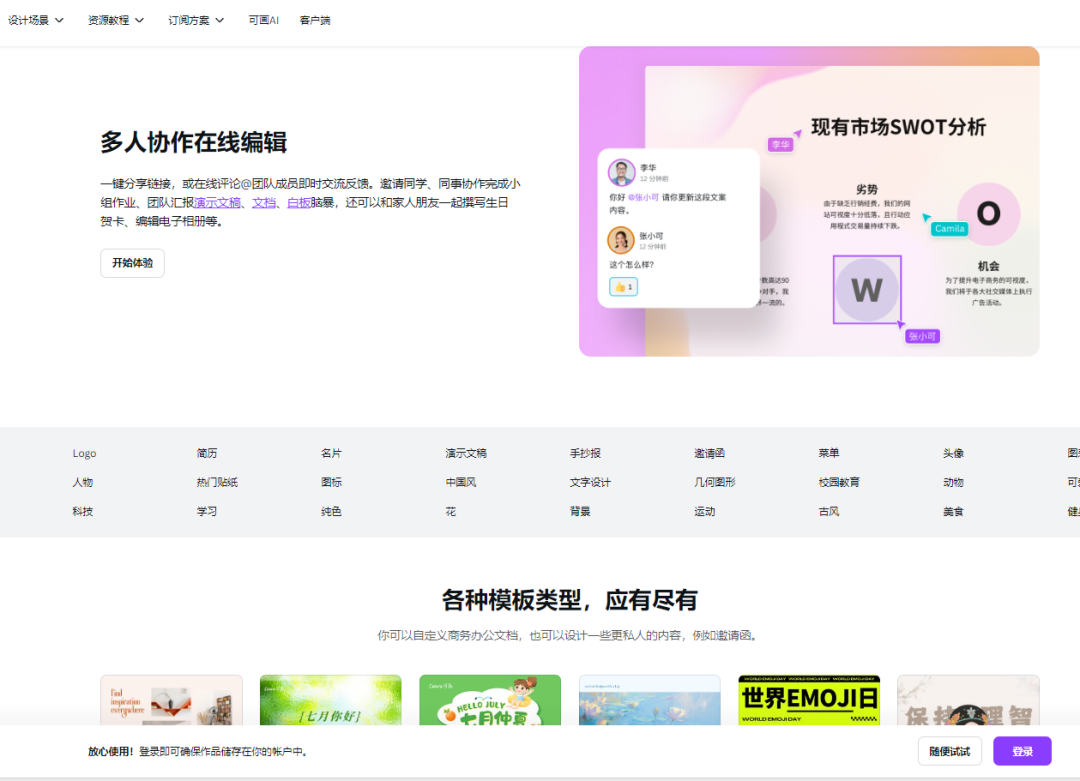Click the 李华 cursor tag in SWOT image
This screenshot has height=781, width=1080.
click(780, 145)
